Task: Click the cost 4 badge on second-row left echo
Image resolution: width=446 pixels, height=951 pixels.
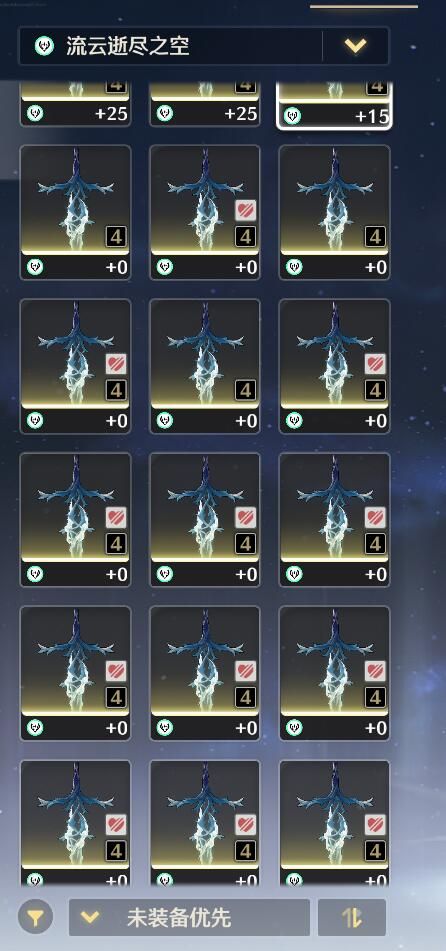Action: tap(116, 236)
